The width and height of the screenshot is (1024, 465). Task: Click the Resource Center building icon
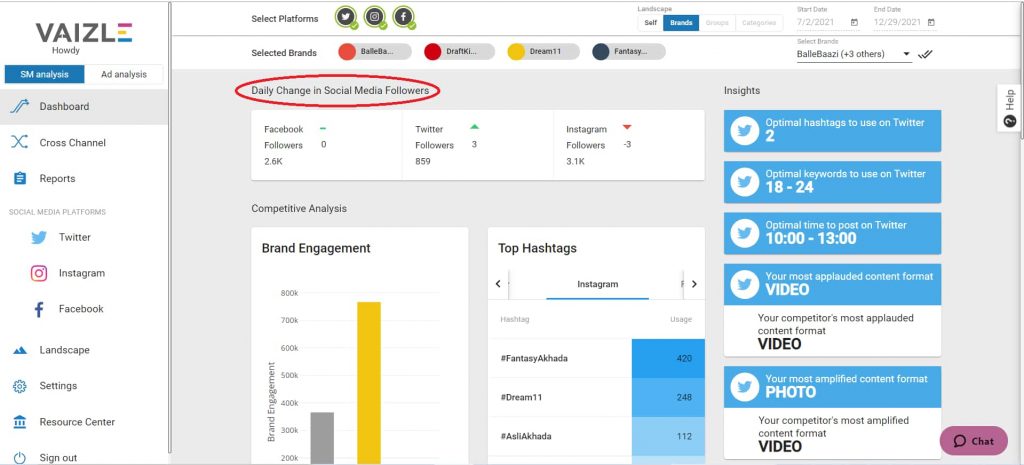pos(20,422)
